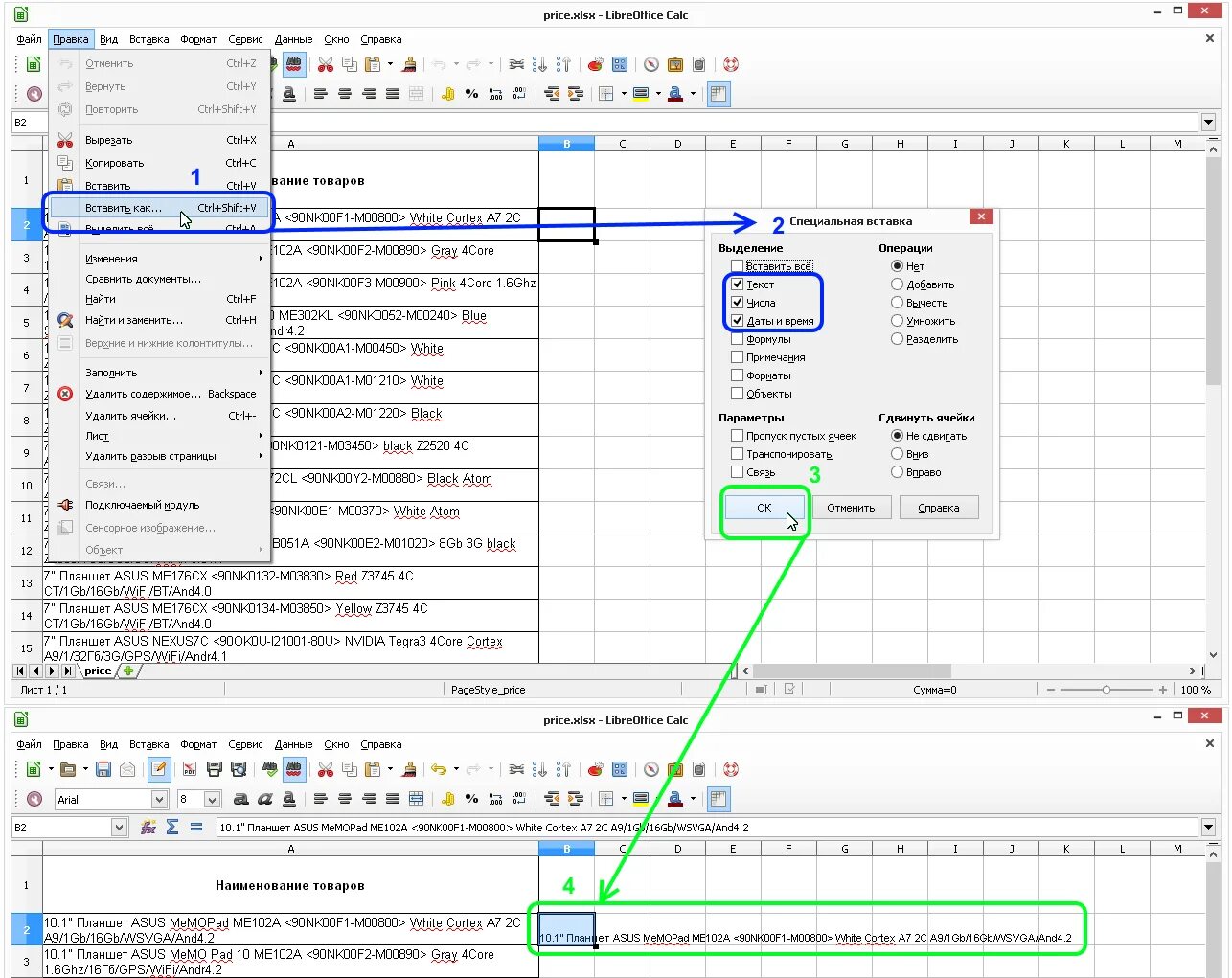Check the 'Вставить все' checkbox
Screen dimensions: 1232x978
[x=737, y=266]
